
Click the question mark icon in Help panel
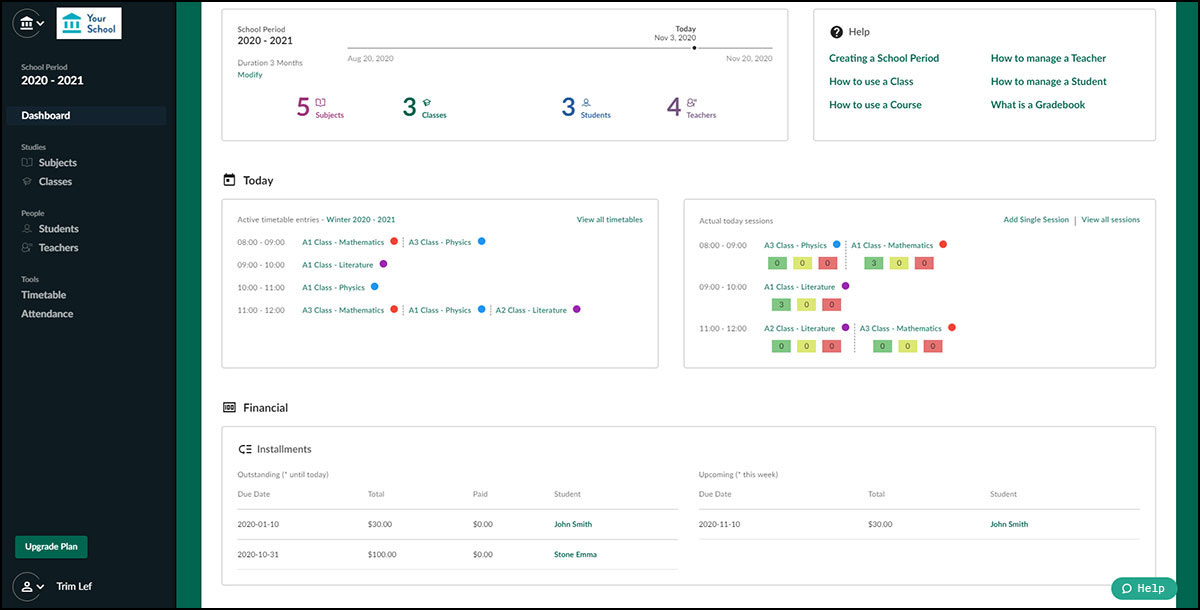point(837,32)
